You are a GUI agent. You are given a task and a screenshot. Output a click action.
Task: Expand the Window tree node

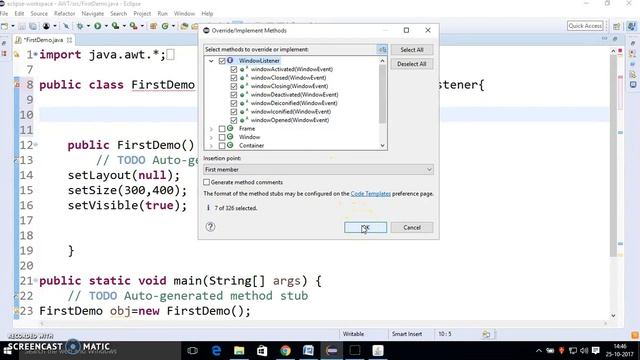point(211,137)
